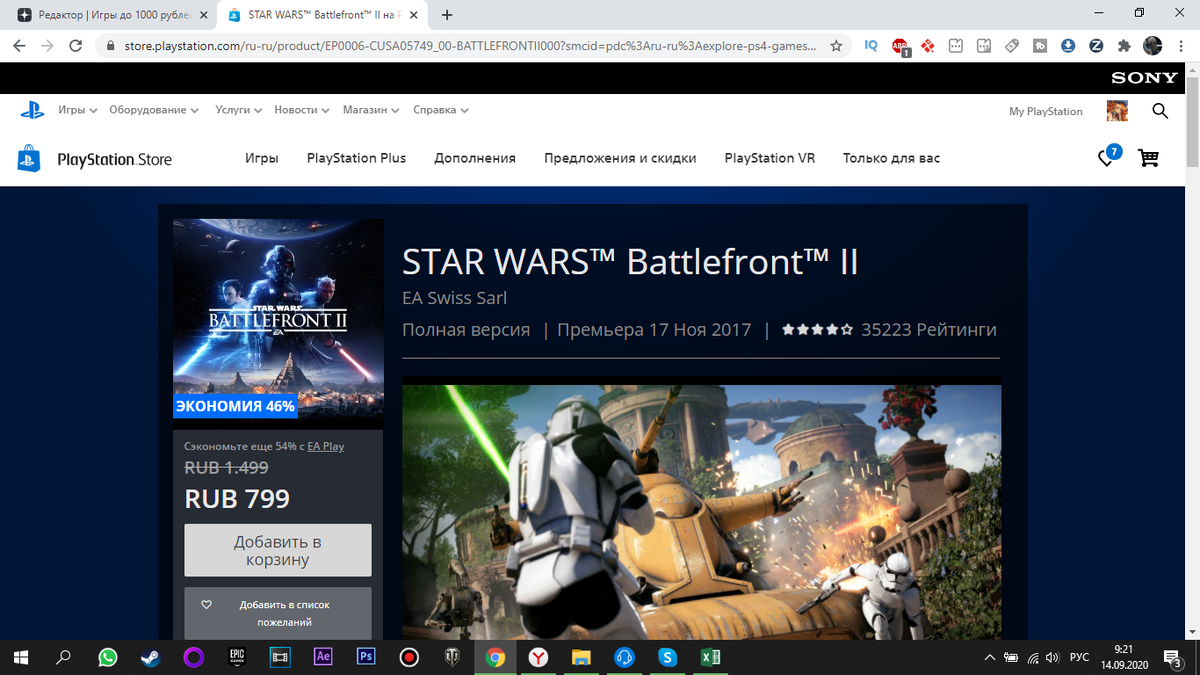Click the blue download extension icon
This screenshot has height=675, width=1200.
1069,45
